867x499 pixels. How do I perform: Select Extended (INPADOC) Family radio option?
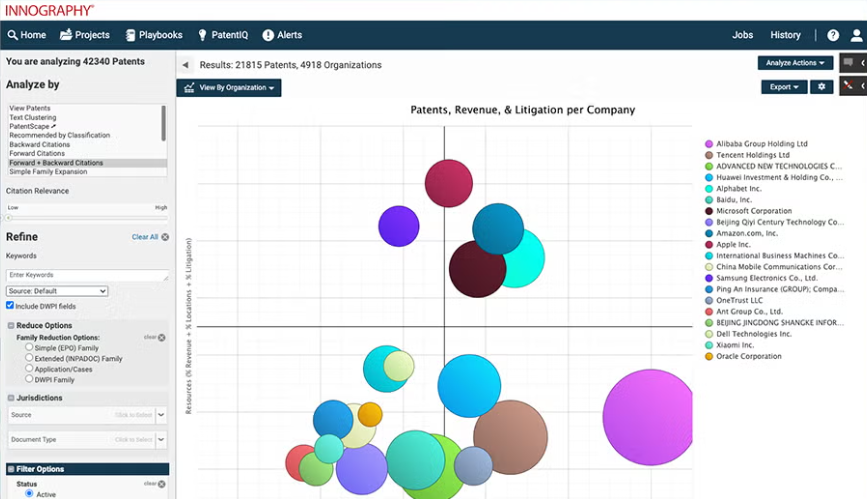pos(29,357)
